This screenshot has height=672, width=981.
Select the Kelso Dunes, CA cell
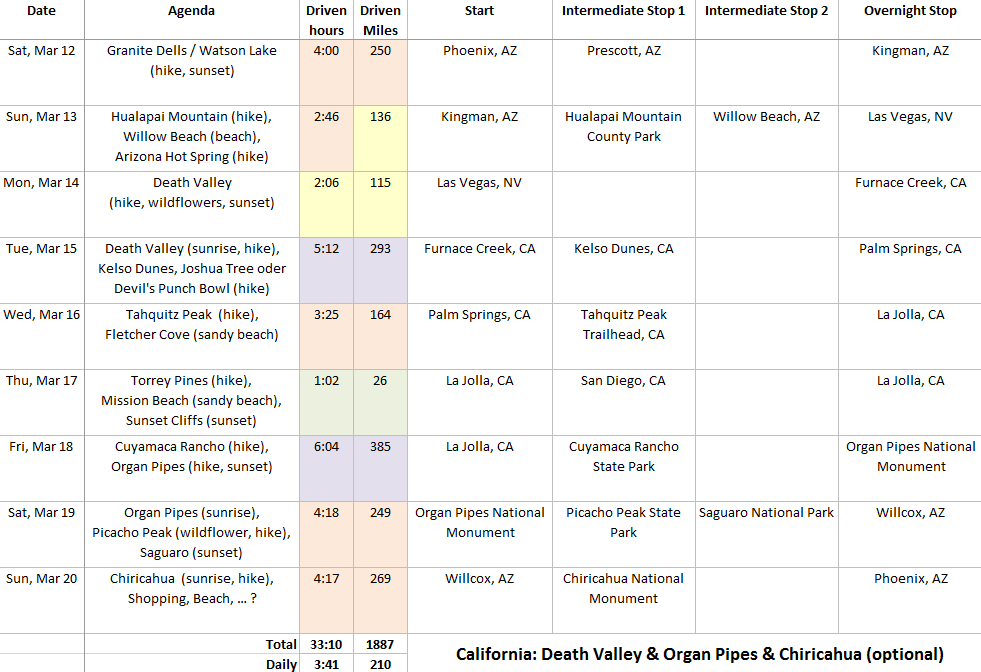(x=623, y=249)
